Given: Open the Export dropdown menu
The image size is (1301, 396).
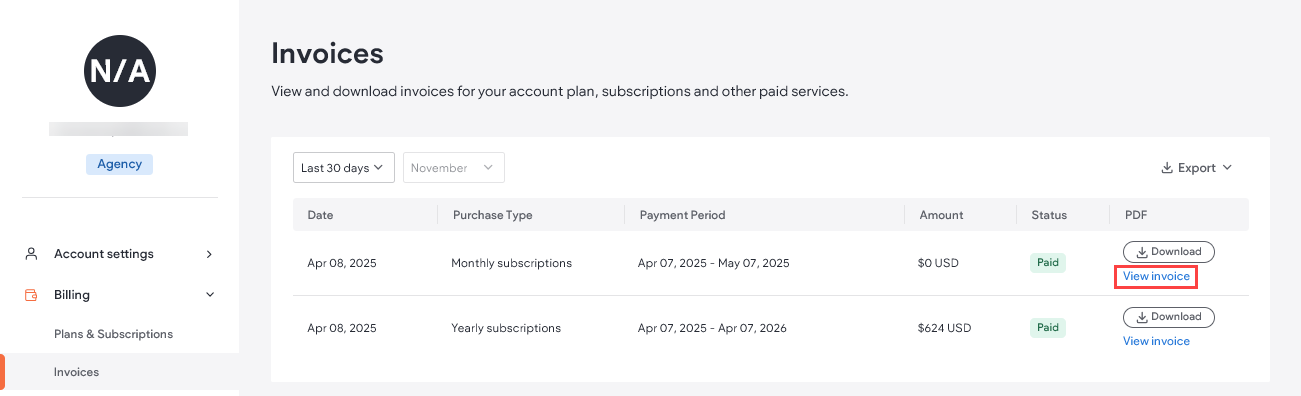Looking at the screenshot, I should point(1196,168).
